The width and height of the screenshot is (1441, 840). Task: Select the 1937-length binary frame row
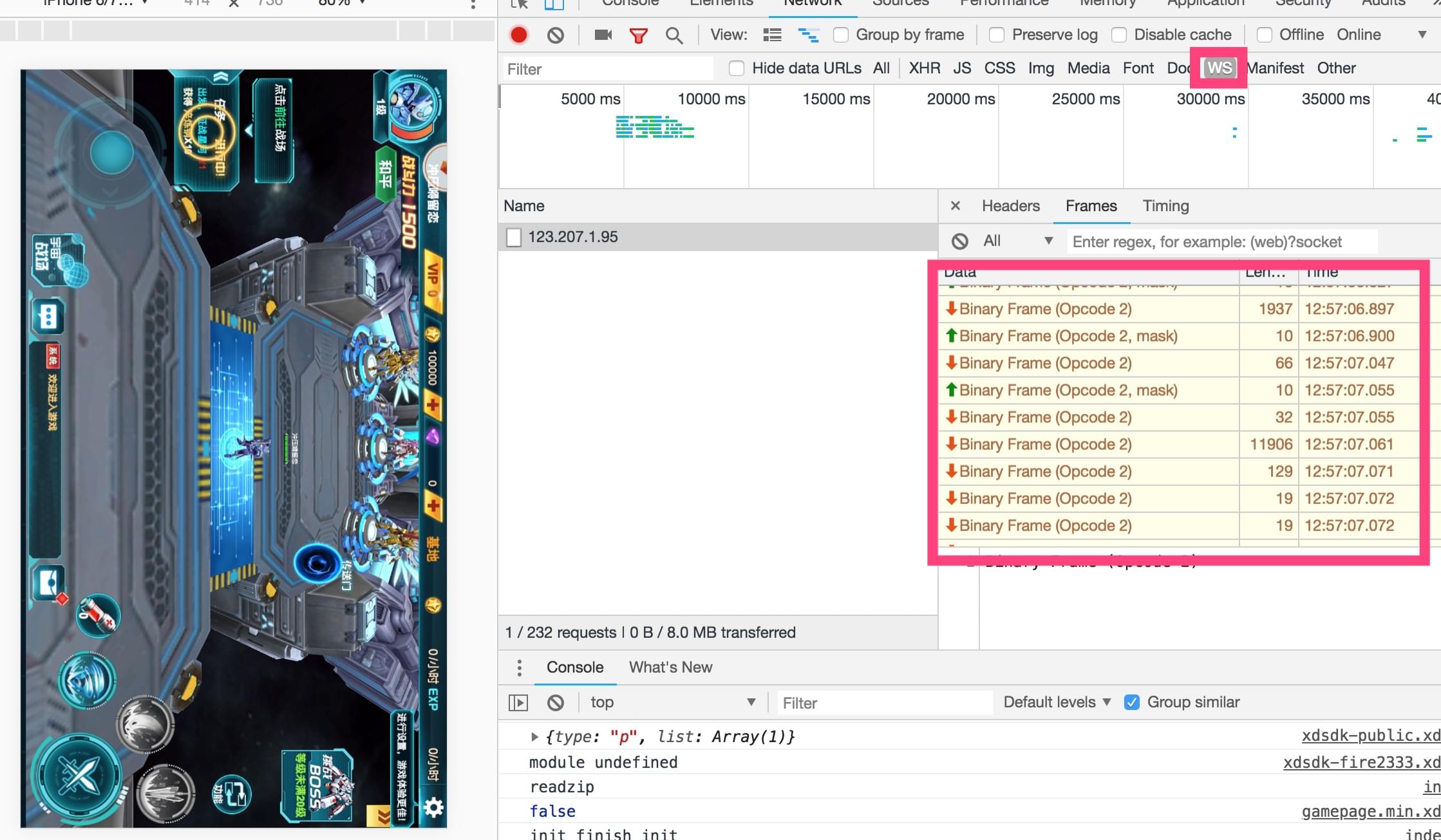tap(1178, 309)
